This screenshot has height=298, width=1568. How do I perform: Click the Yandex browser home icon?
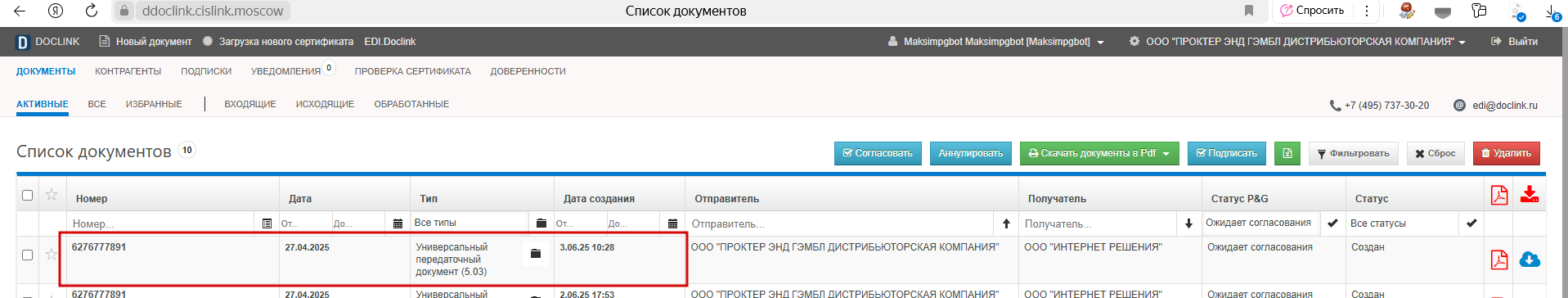click(x=56, y=11)
